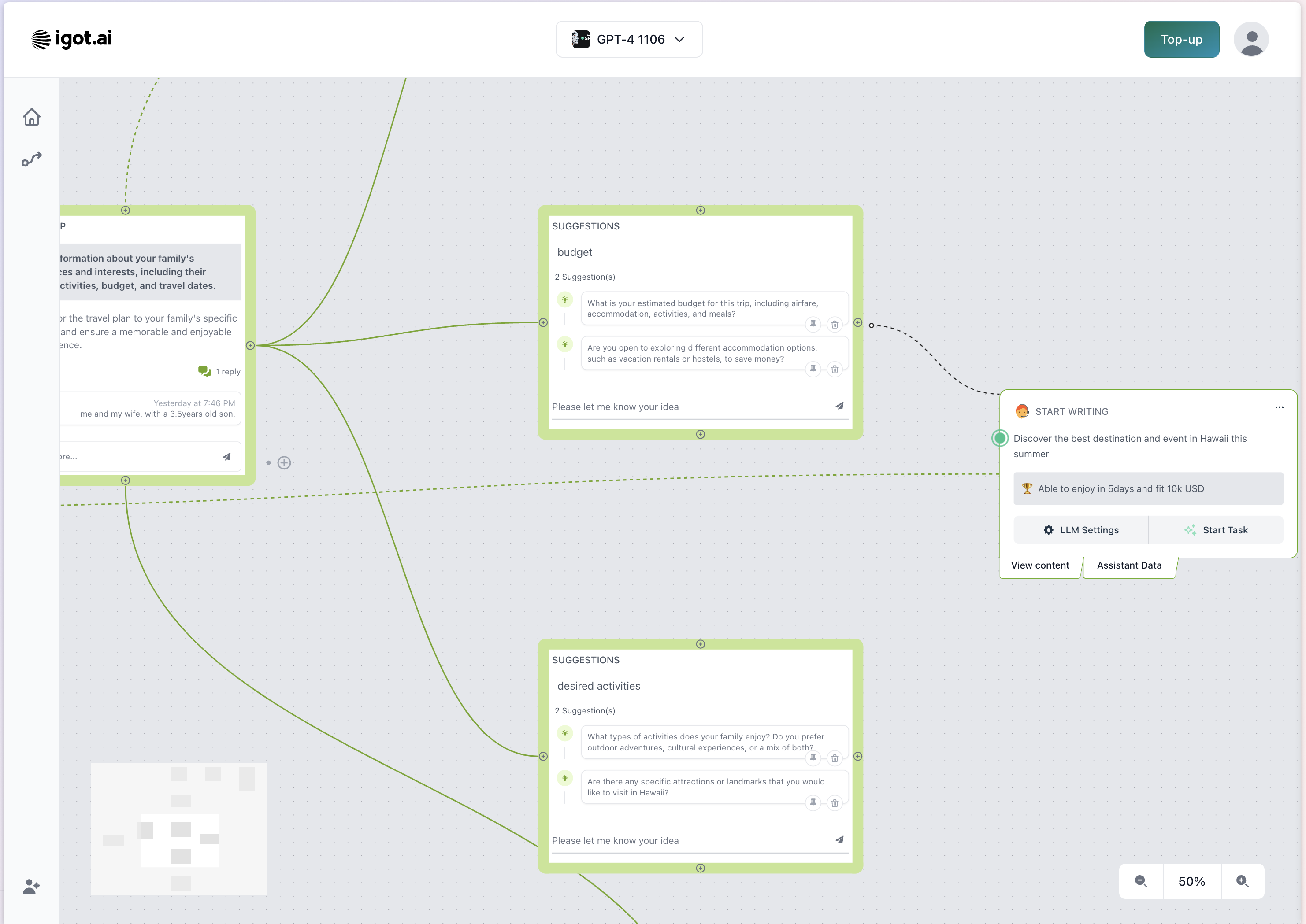Image resolution: width=1306 pixels, height=924 pixels.
Task: Pin the estimated budget suggestion
Action: point(813,324)
